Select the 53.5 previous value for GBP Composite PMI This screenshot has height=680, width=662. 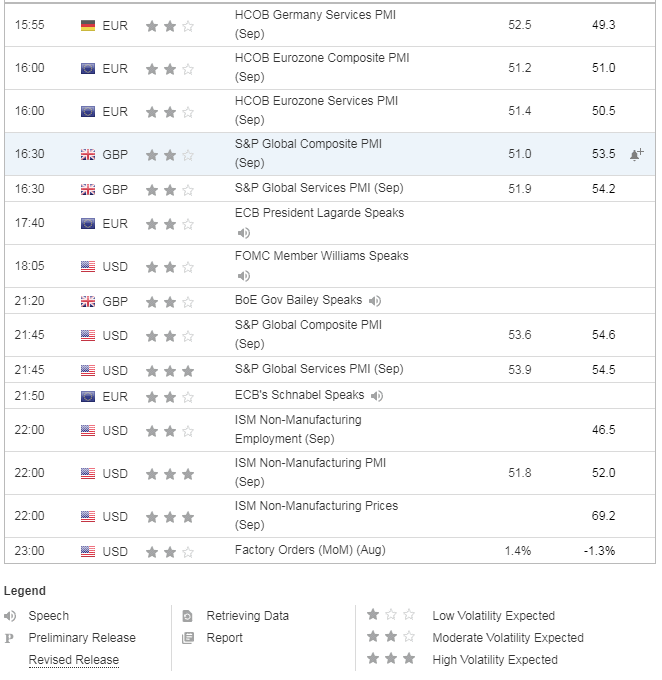tap(603, 154)
